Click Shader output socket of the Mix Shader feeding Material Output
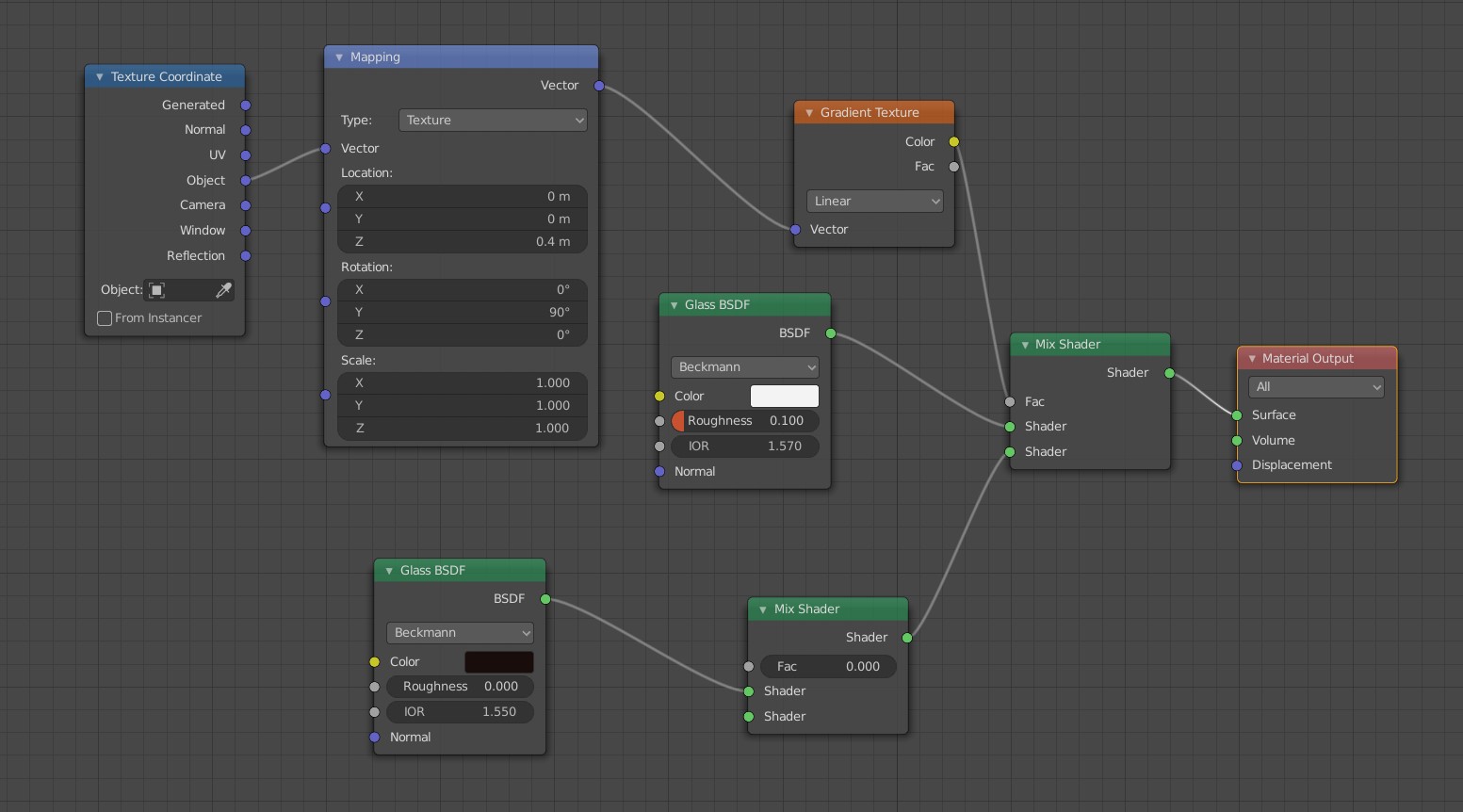The height and width of the screenshot is (812, 1463). pyautogui.click(x=1170, y=373)
